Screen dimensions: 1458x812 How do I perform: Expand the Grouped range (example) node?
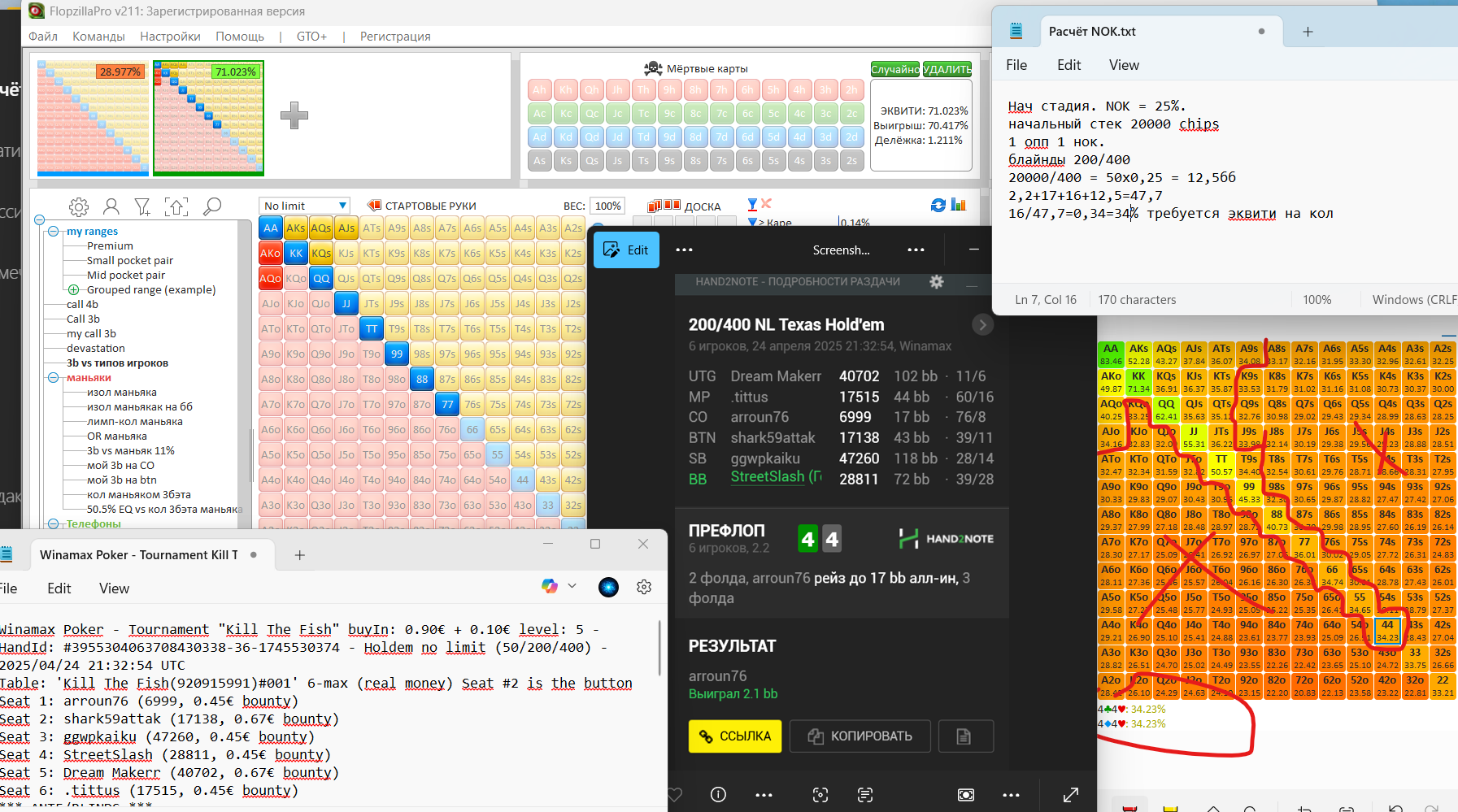73,290
